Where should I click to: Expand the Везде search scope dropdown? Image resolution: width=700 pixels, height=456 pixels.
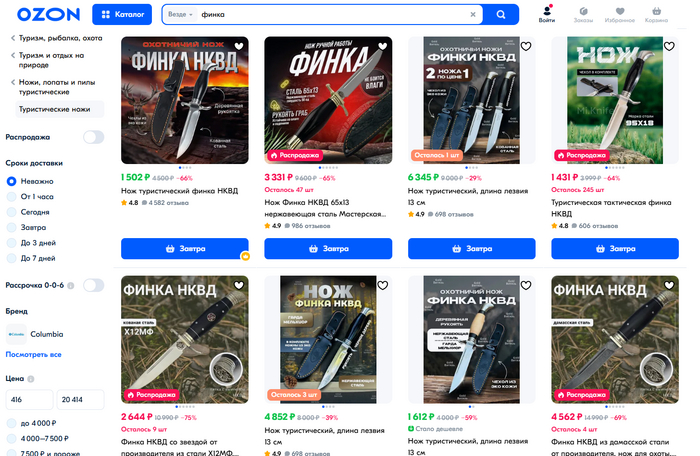pyautogui.click(x=180, y=14)
